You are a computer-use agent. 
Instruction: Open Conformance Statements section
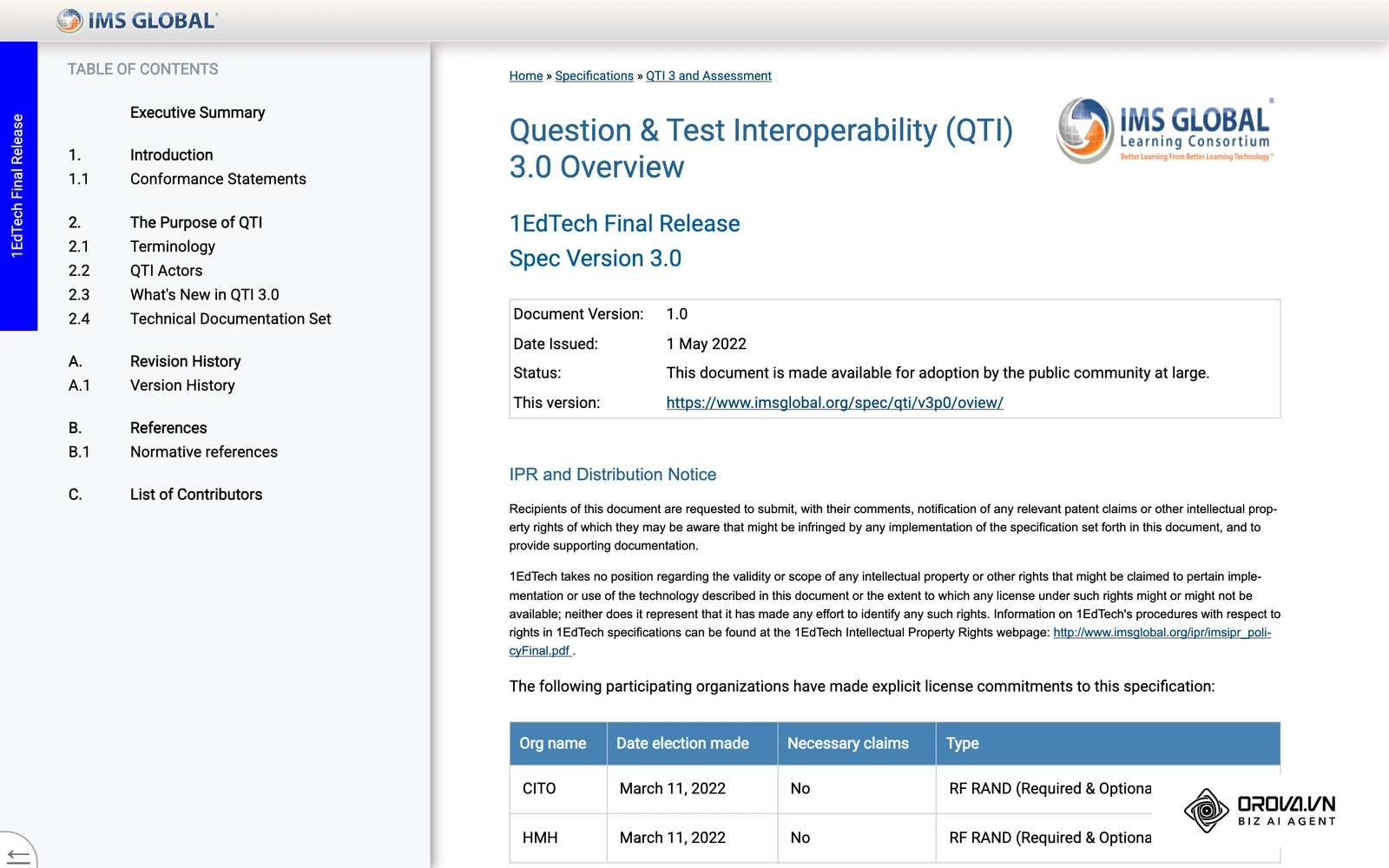tap(218, 180)
